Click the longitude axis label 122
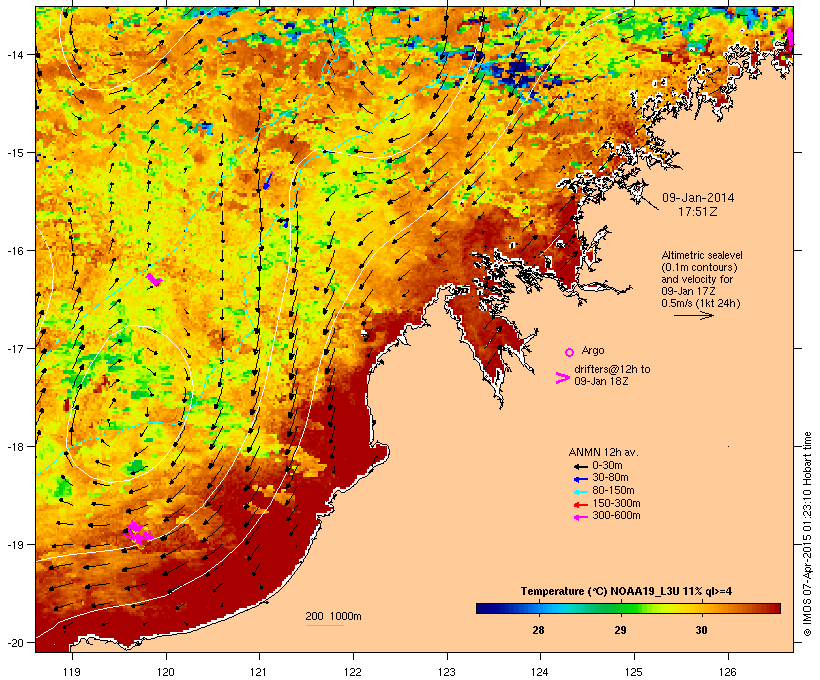This screenshot has height=680, width=820. pyautogui.click(x=353, y=672)
